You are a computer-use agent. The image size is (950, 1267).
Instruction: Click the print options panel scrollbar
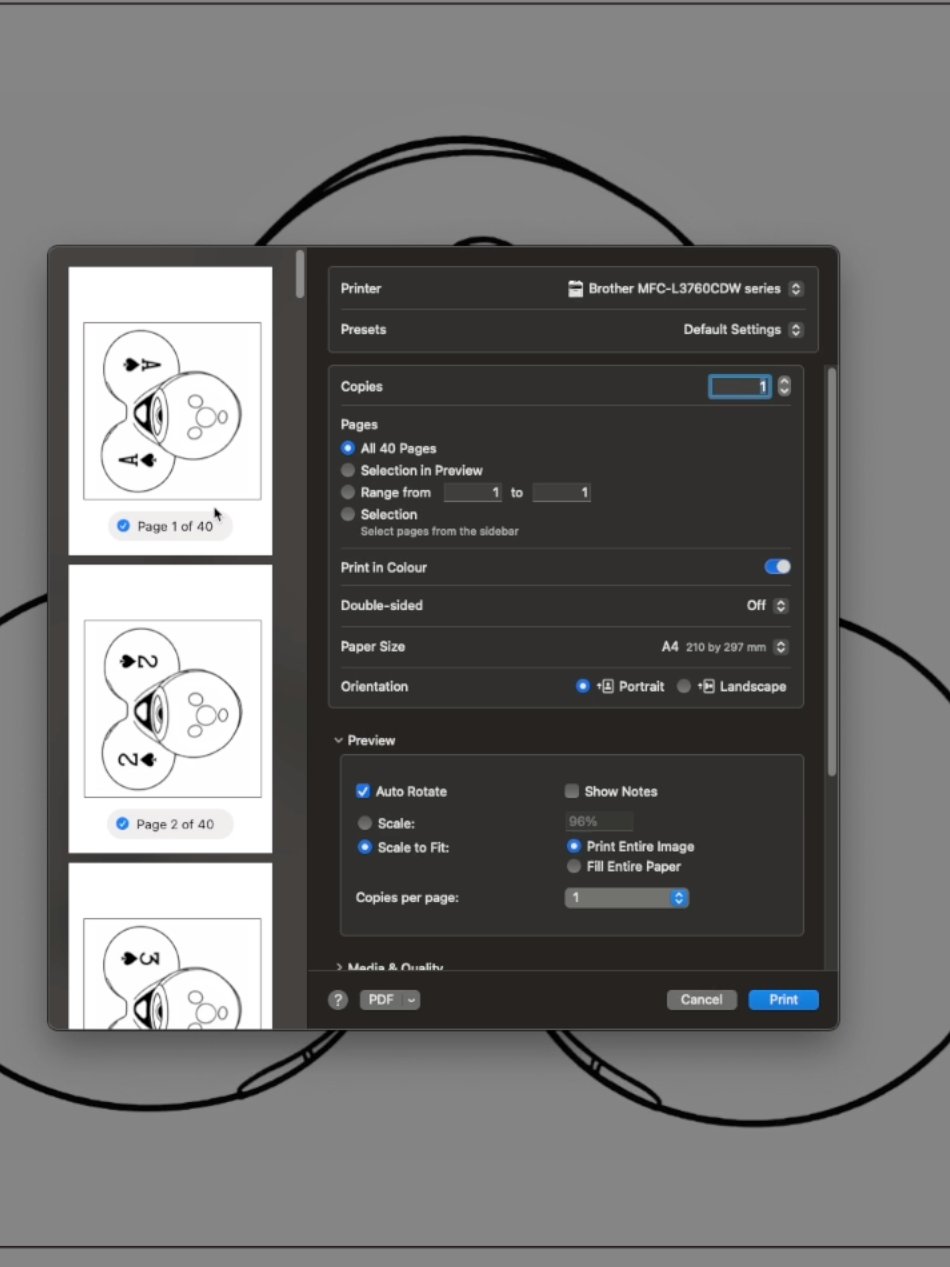click(831, 570)
